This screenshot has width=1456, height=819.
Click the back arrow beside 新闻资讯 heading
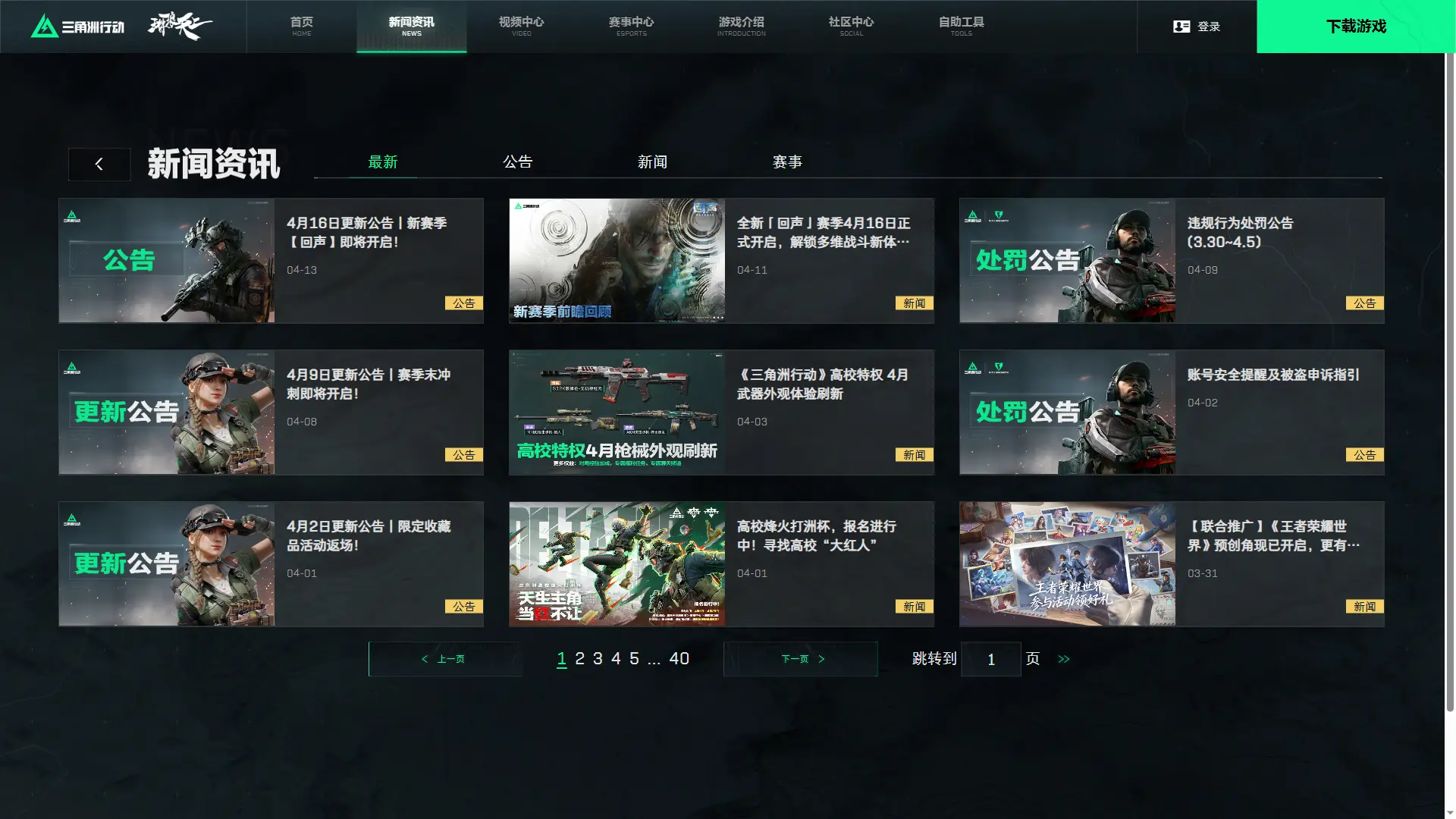tap(99, 164)
